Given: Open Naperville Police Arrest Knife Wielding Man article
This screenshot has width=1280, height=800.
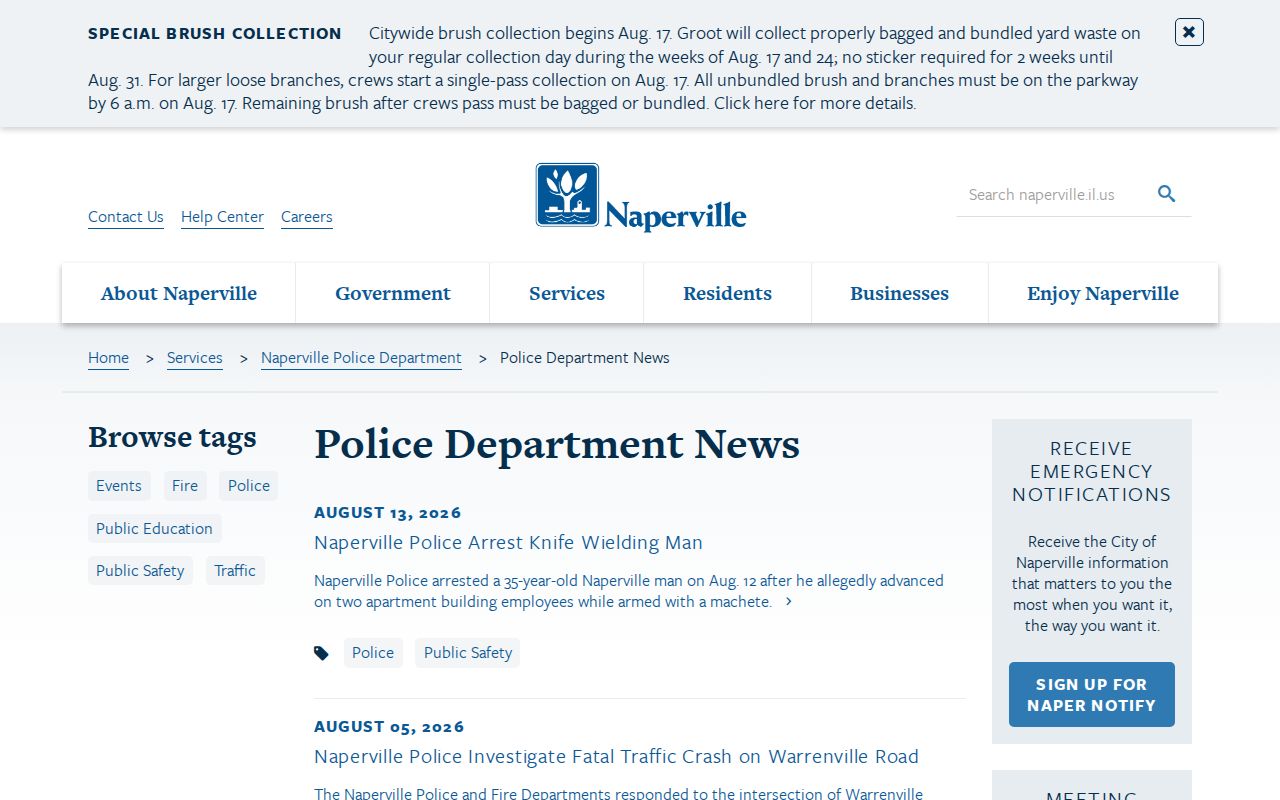Looking at the screenshot, I should point(508,542).
